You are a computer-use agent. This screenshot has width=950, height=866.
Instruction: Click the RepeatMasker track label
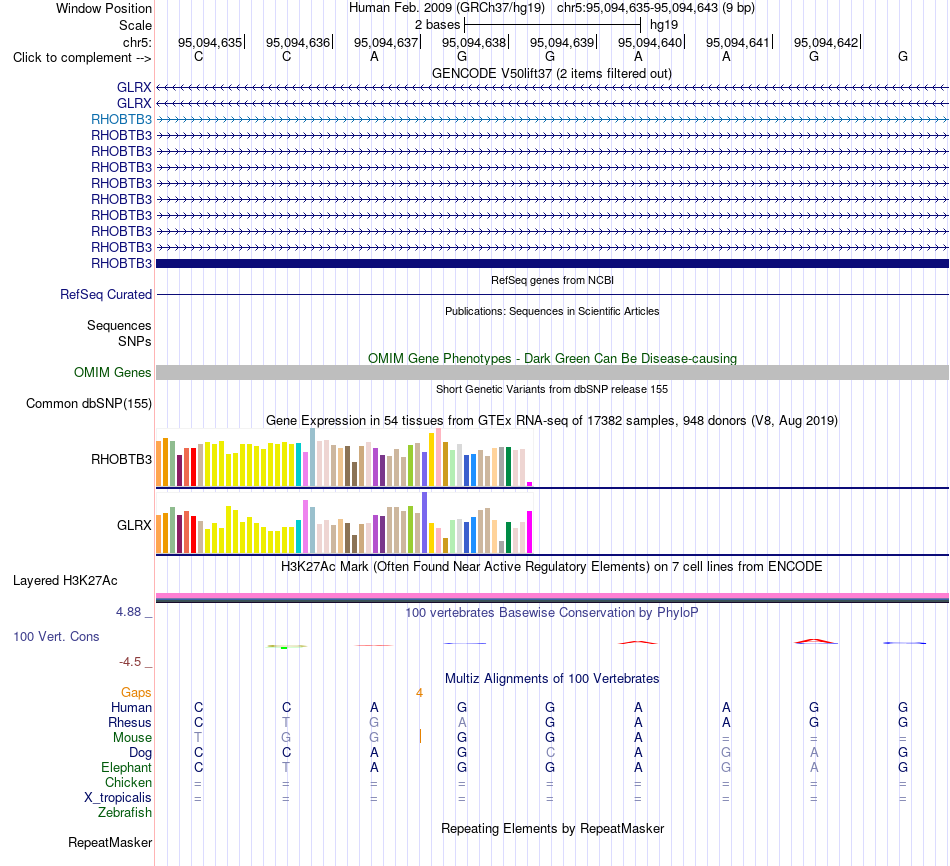coord(110,842)
